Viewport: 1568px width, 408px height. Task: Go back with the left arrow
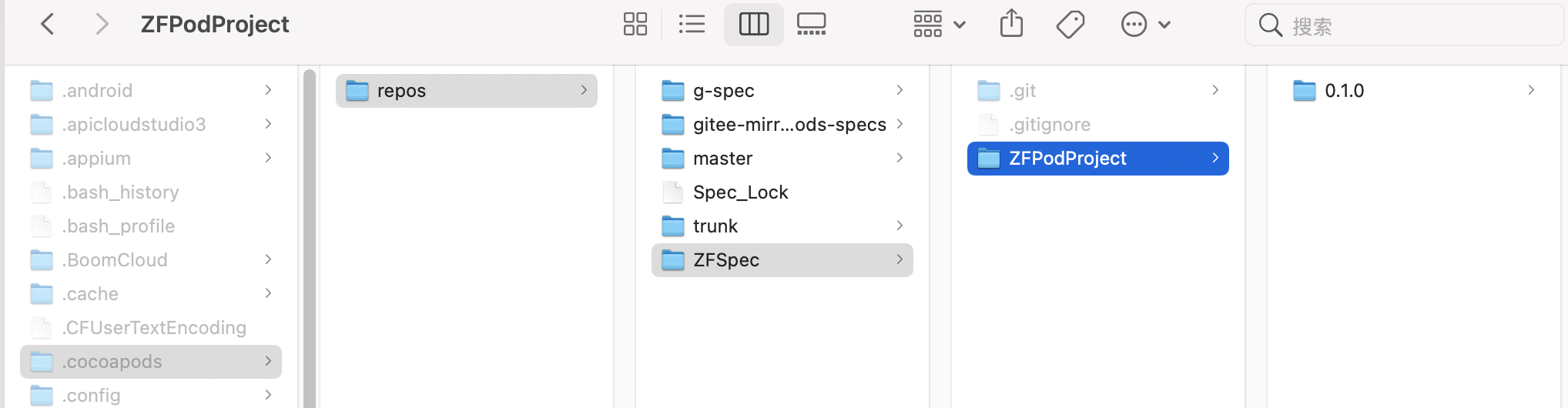(x=48, y=25)
